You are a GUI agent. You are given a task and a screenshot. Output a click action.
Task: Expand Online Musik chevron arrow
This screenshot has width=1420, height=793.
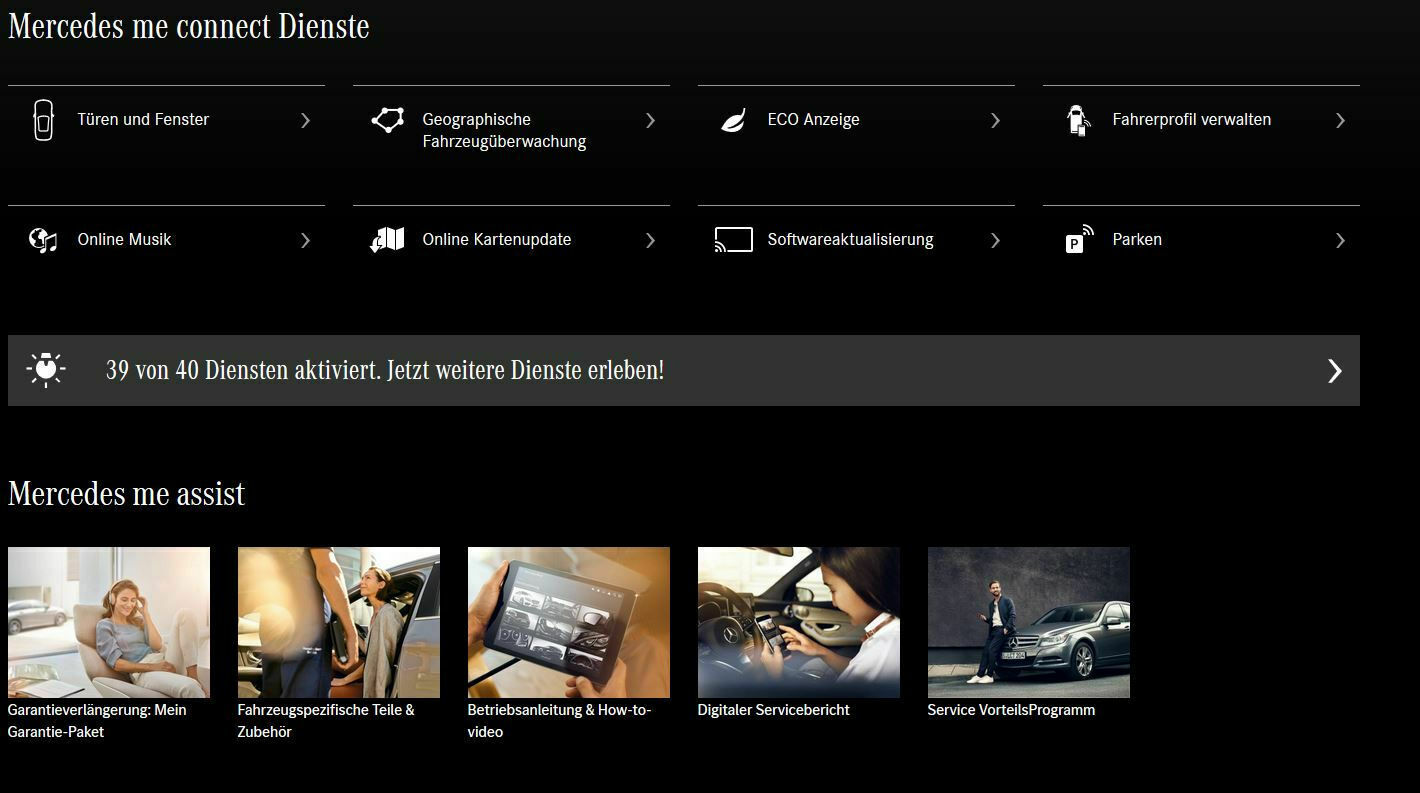pos(305,240)
